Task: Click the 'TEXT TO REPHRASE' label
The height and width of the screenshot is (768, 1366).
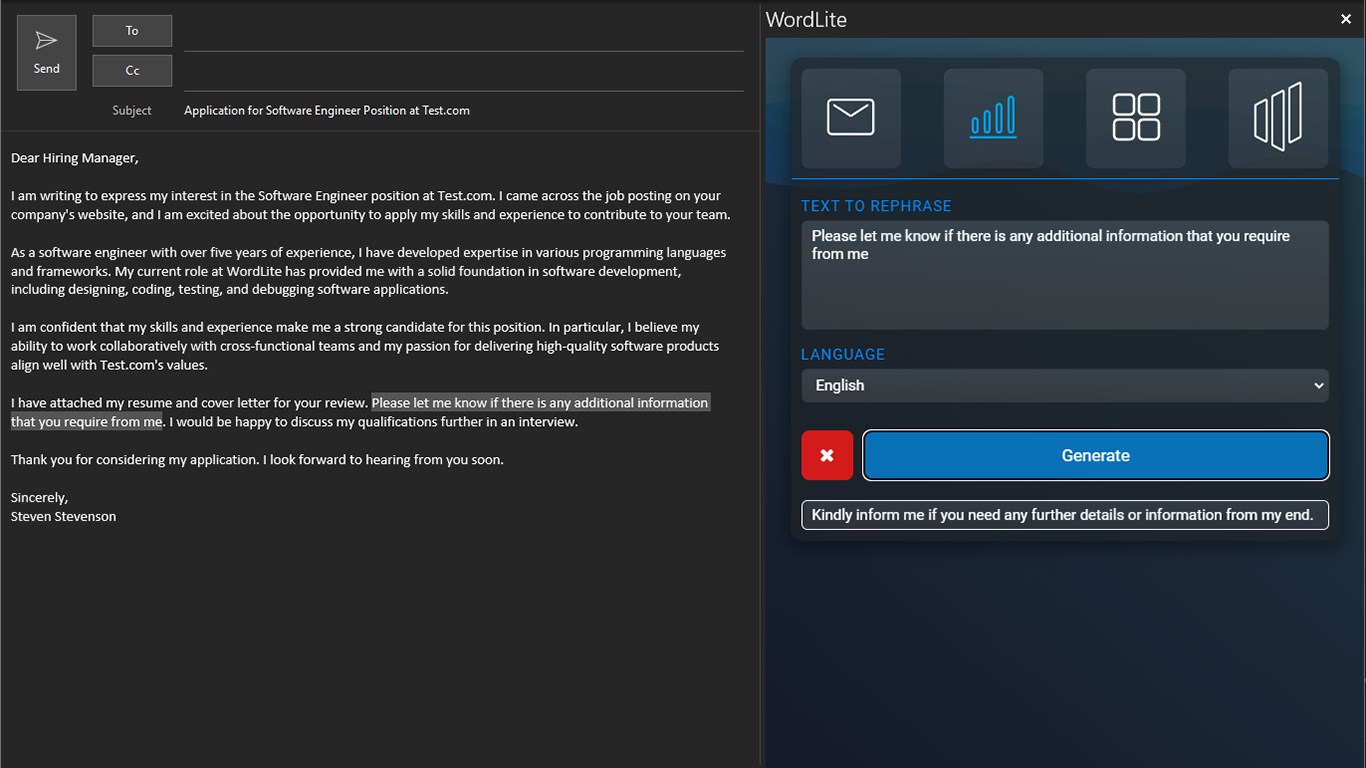Action: coord(876,206)
